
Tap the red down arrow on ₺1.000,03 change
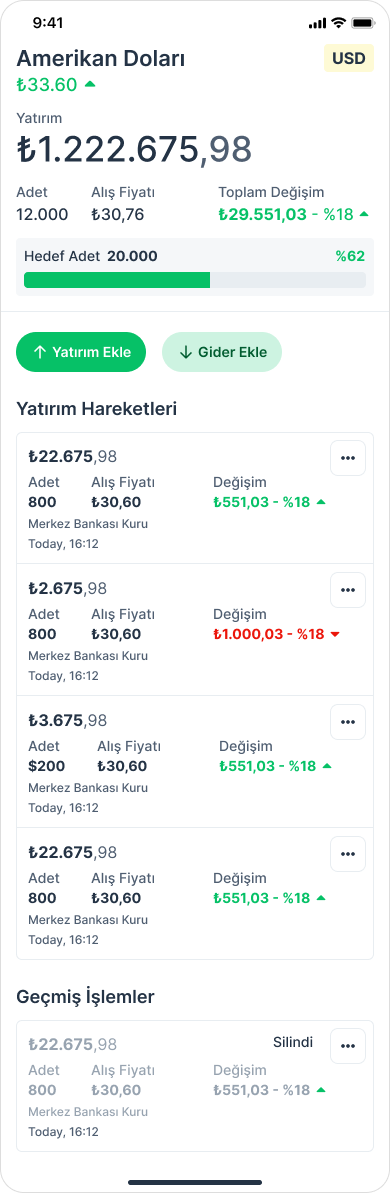coord(335,634)
